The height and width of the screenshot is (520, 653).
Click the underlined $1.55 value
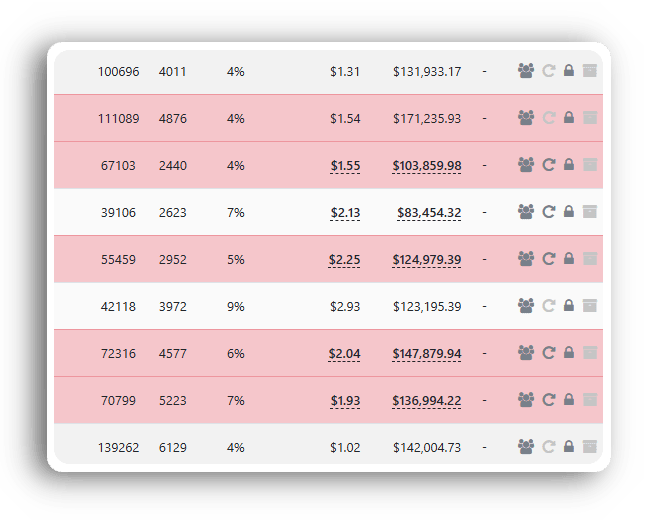(345, 165)
